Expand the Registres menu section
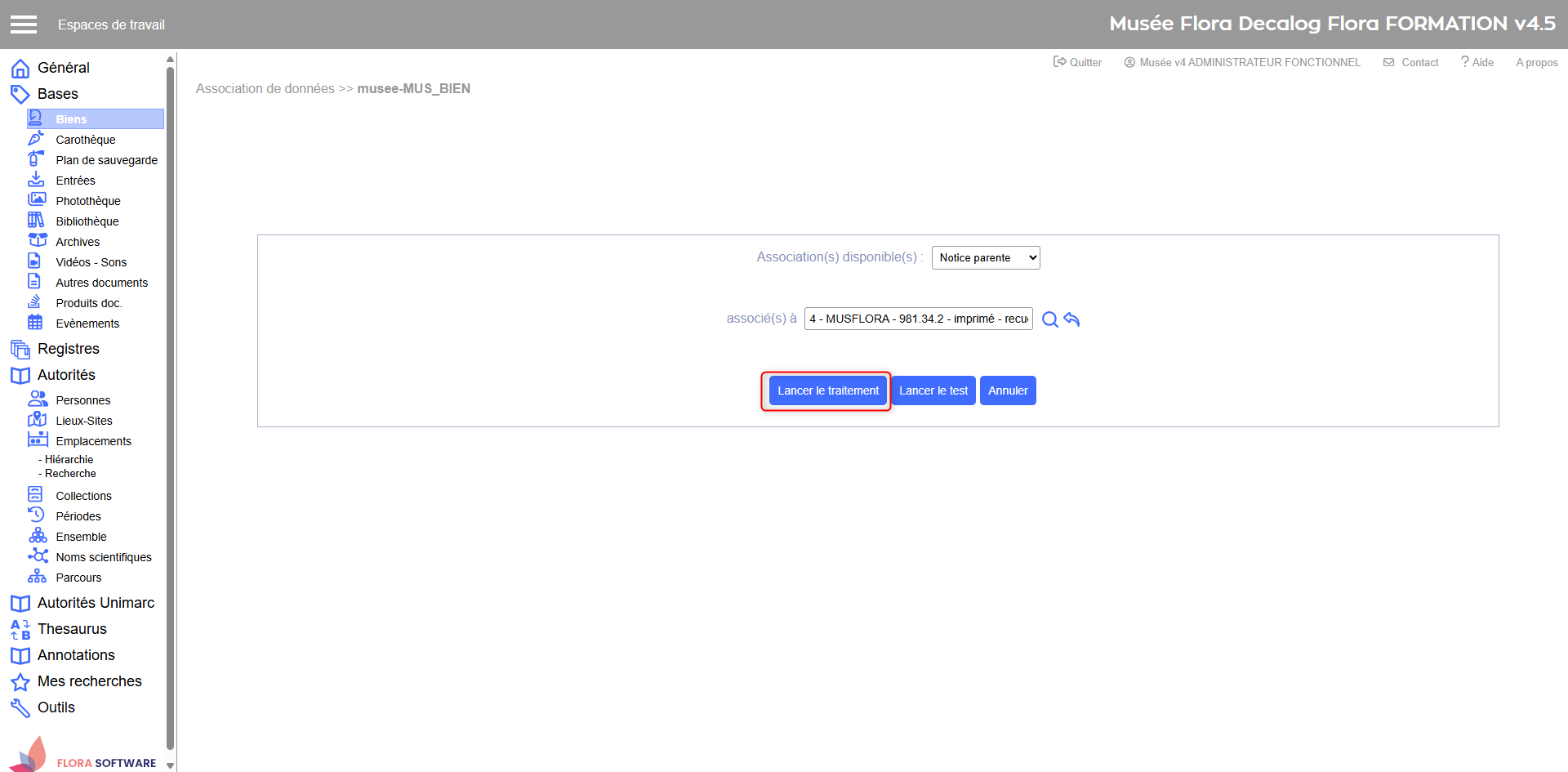 [69, 349]
